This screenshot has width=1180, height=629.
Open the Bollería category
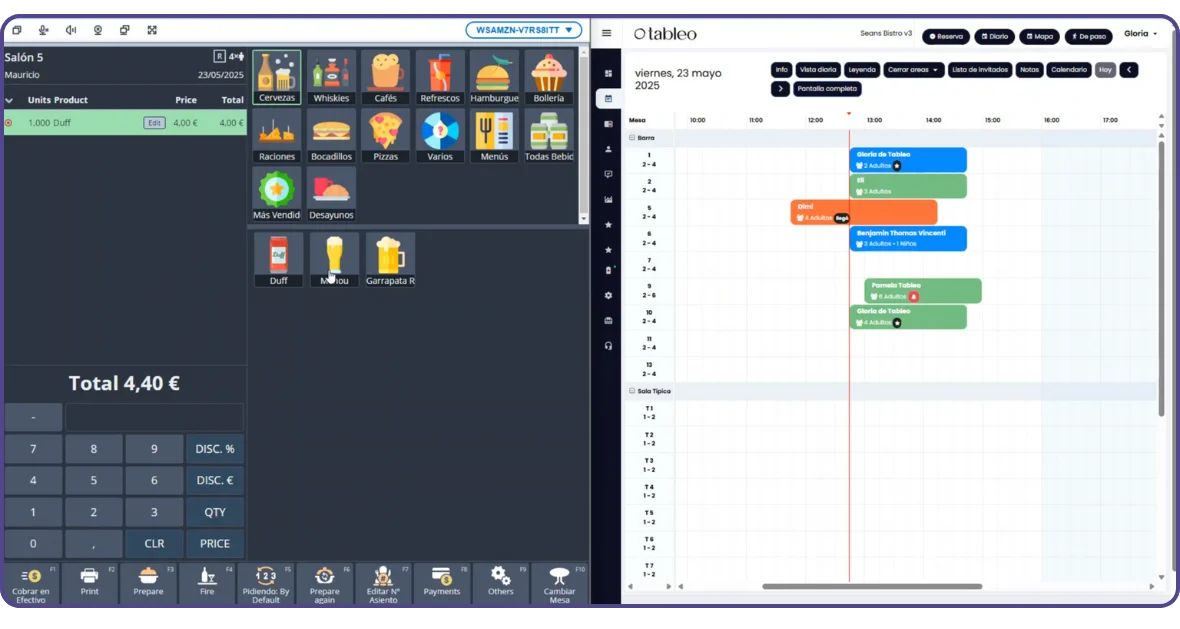549,77
